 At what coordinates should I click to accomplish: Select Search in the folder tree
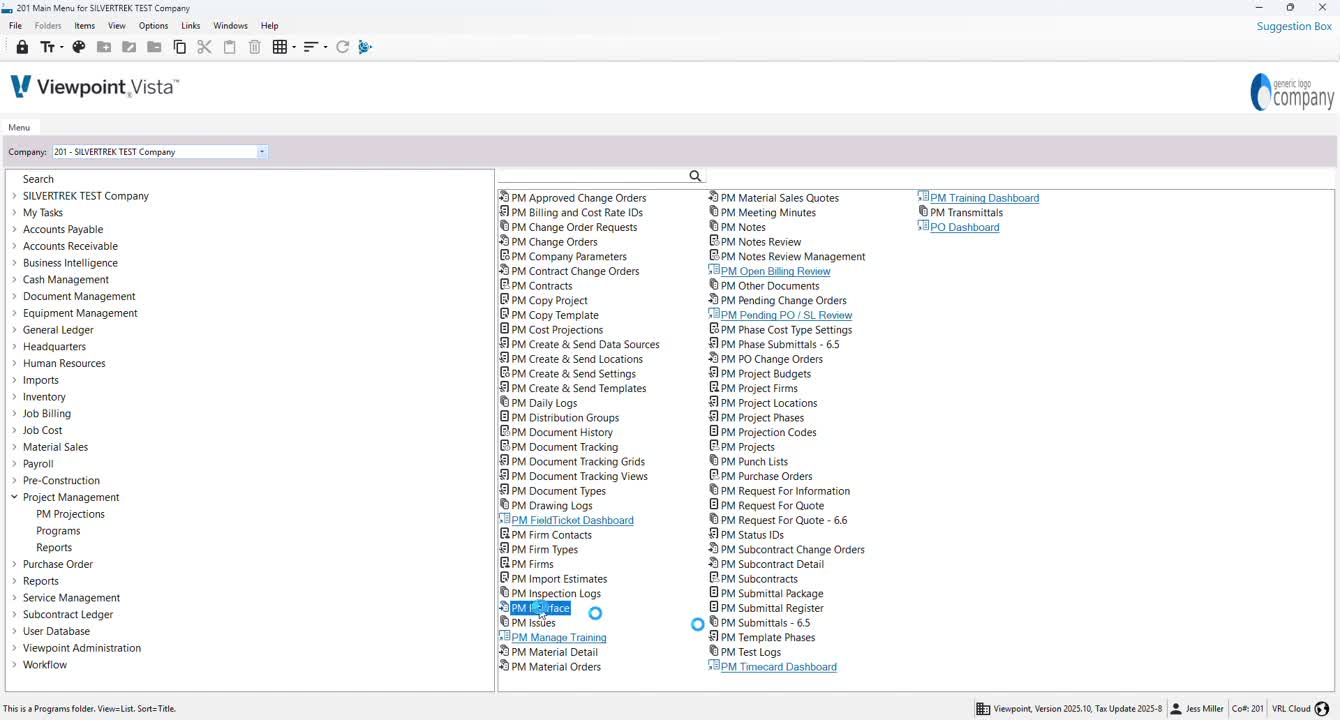[38, 179]
